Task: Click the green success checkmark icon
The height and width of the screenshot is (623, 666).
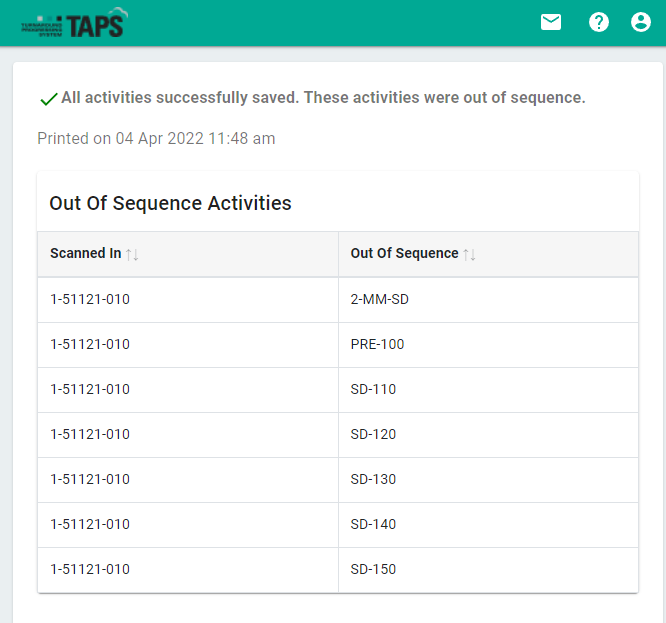Action: coord(47,99)
